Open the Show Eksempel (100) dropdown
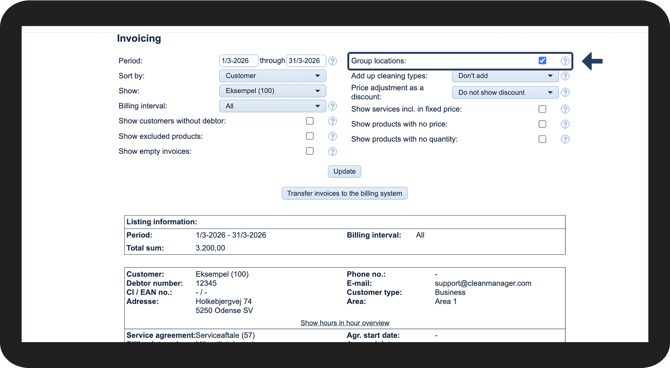 [x=273, y=91]
